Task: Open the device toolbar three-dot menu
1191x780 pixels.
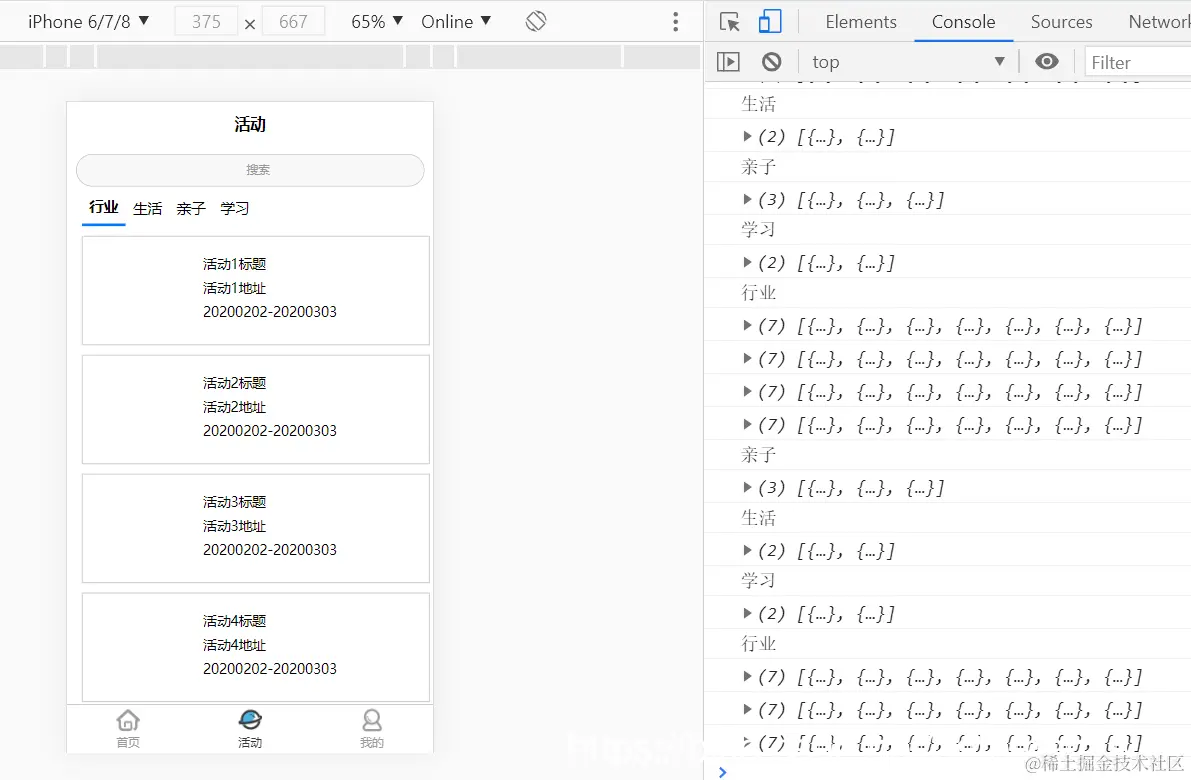Action: click(x=675, y=21)
